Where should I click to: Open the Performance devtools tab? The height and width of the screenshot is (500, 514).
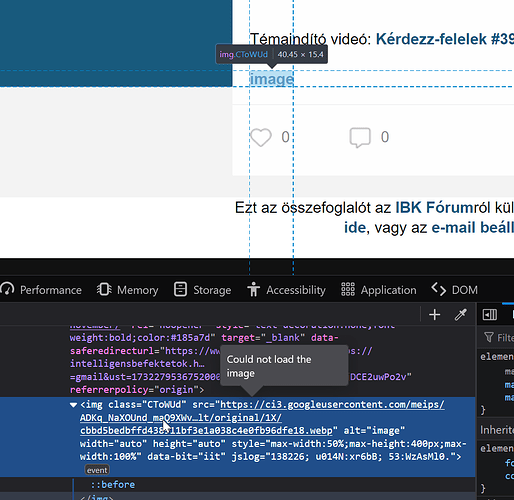[41, 290]
